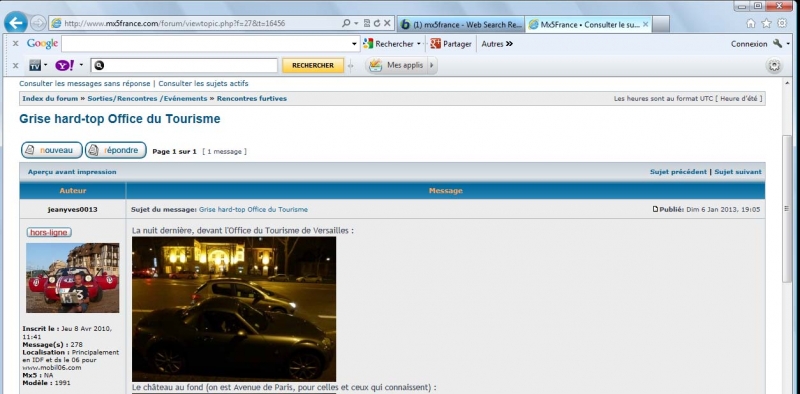The height and width of the screenshot is (394, 800).
Task: Click the Yahoo! logo icon
Action: [x=65, y=65]
